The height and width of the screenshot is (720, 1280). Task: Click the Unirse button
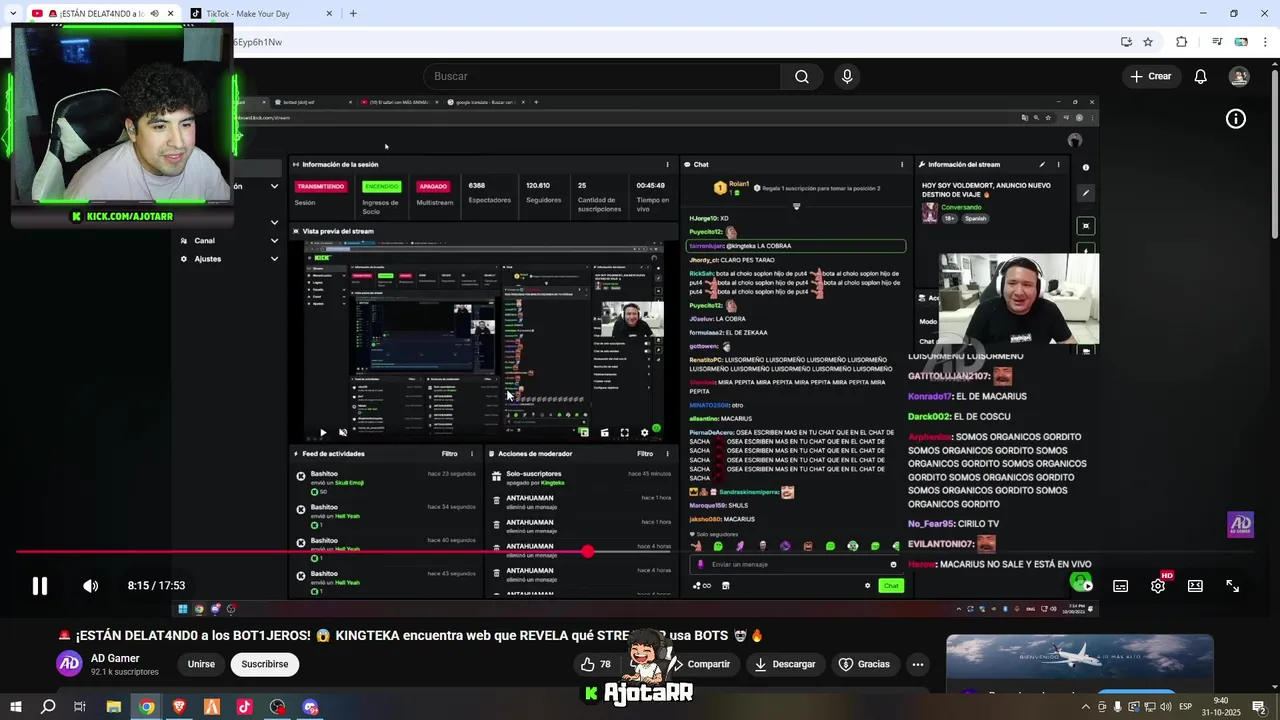(201, 664)
